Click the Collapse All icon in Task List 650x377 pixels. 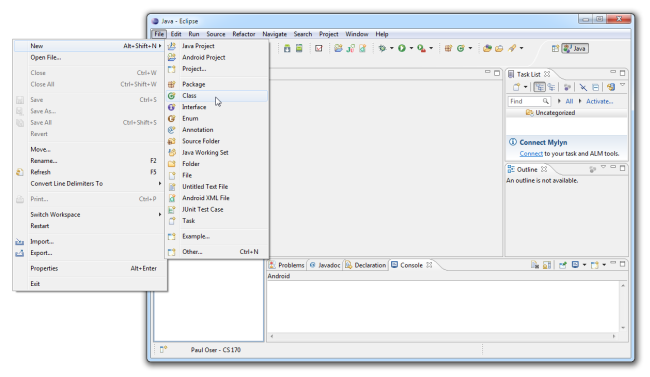595,87
